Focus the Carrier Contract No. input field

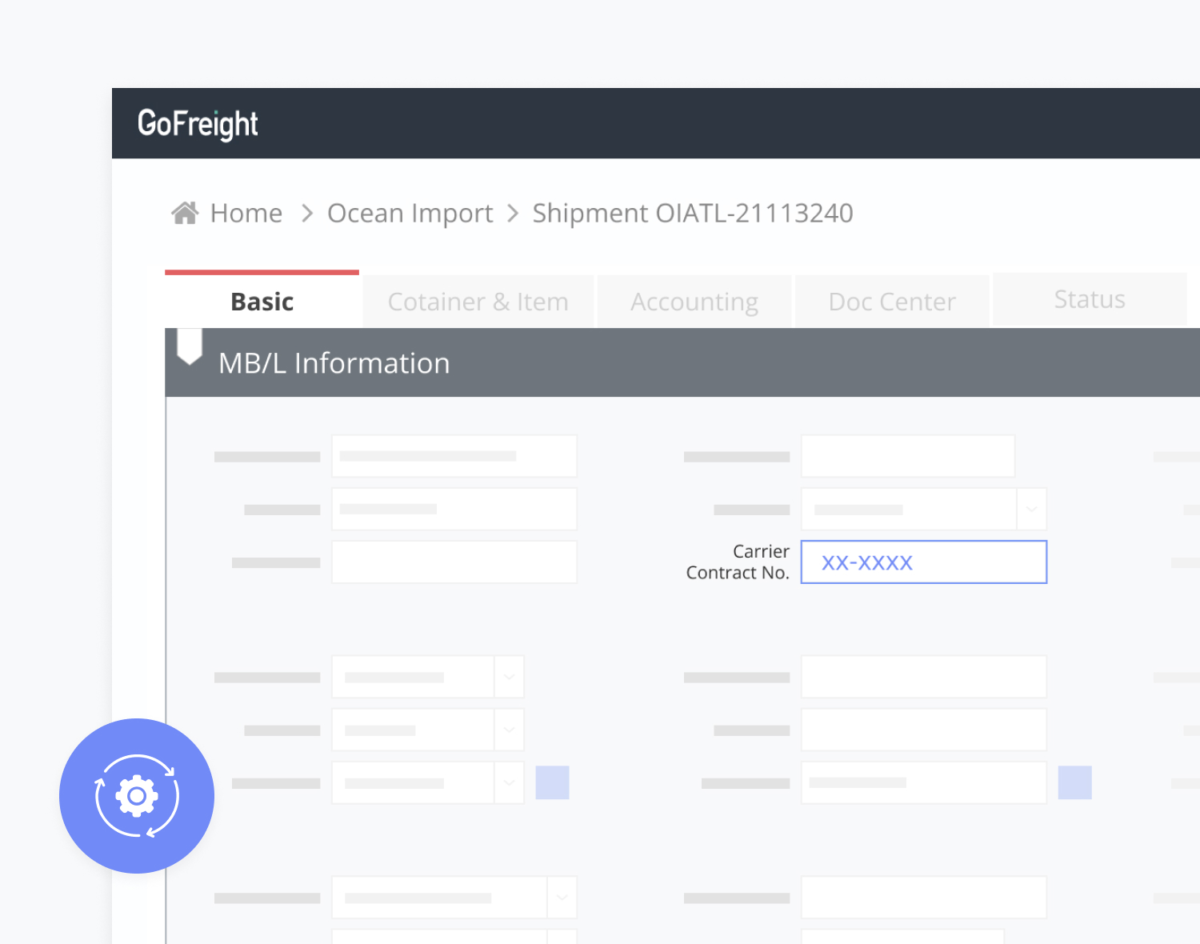coord(923,562)
